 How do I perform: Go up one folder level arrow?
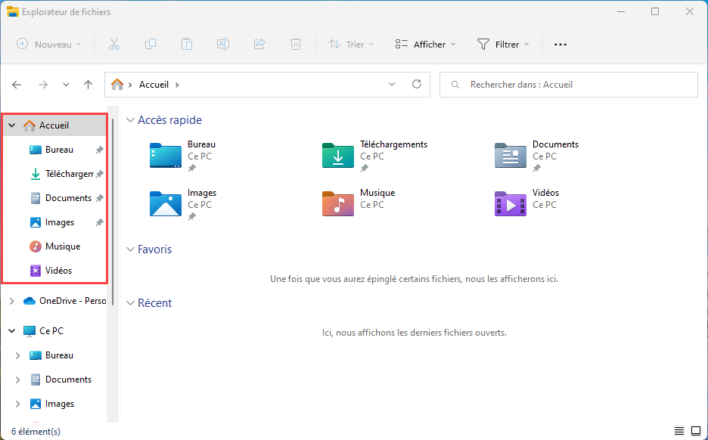coord(89,85)
